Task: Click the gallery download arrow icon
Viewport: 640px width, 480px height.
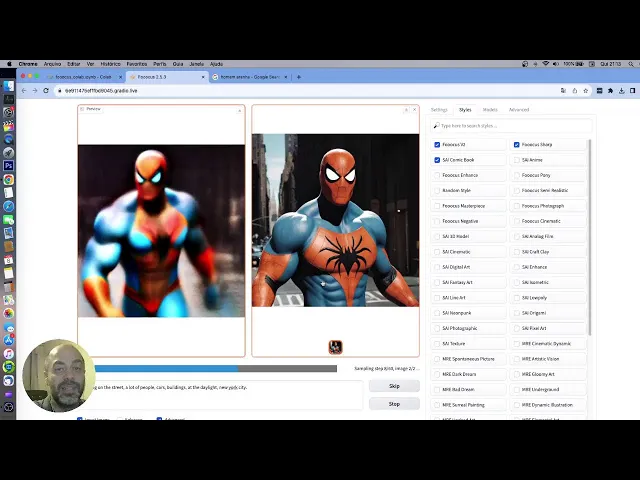Action: click(406, 109)
